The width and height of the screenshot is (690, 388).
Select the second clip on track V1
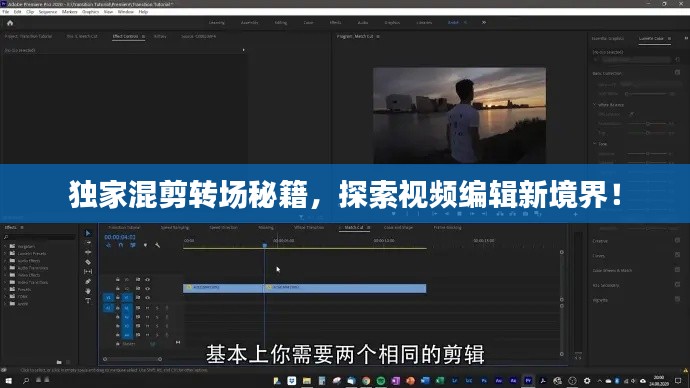pyautogui.click(x=345, y=288)
